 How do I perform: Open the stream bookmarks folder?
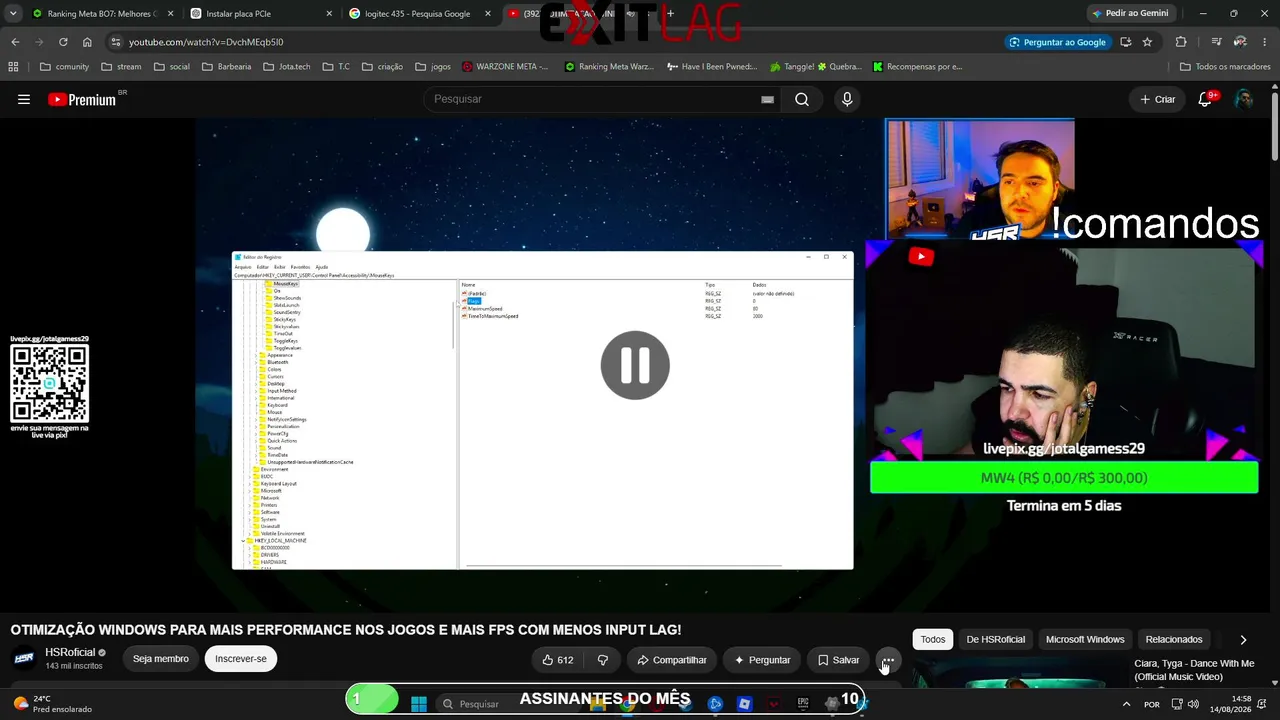122,67
